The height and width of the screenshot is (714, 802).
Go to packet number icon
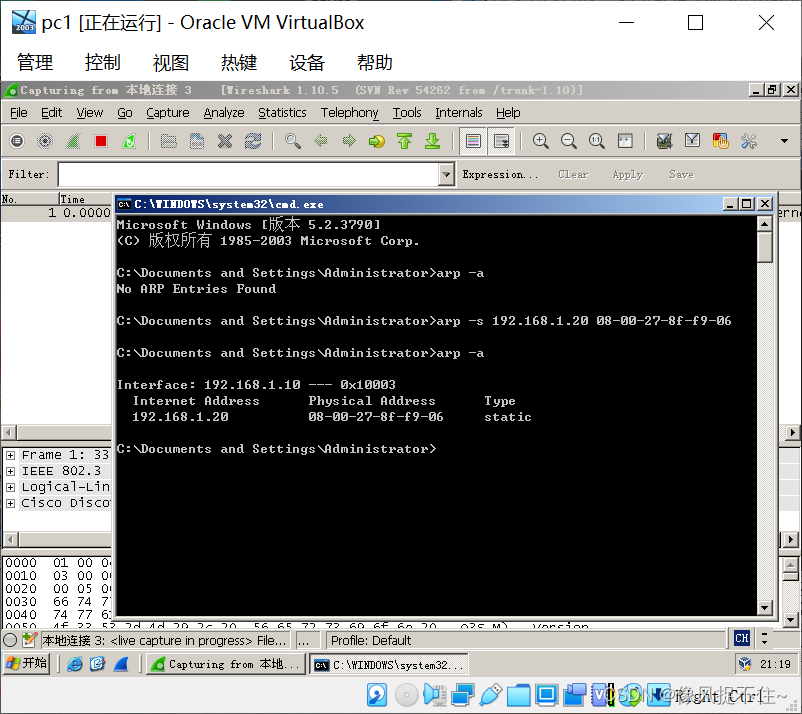tap(377, 141)
